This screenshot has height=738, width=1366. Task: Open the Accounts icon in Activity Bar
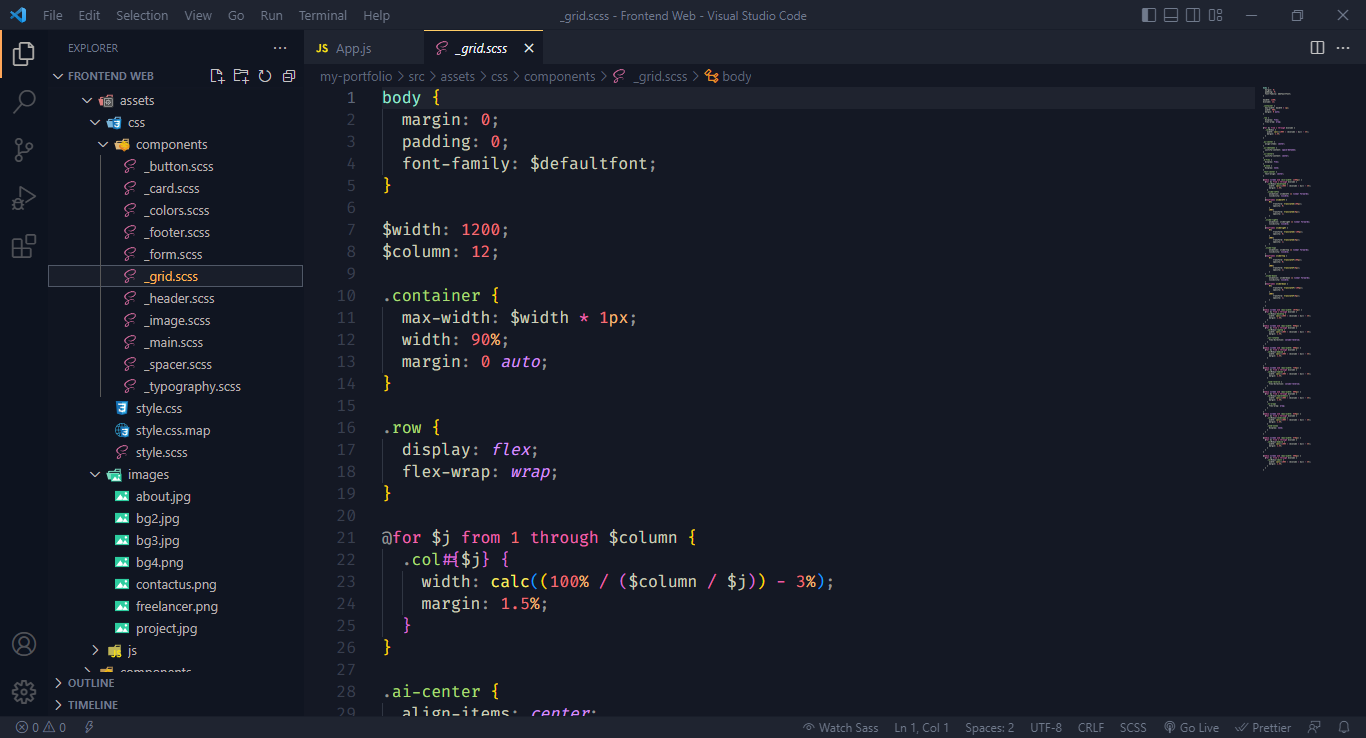[x=24, y=644]
